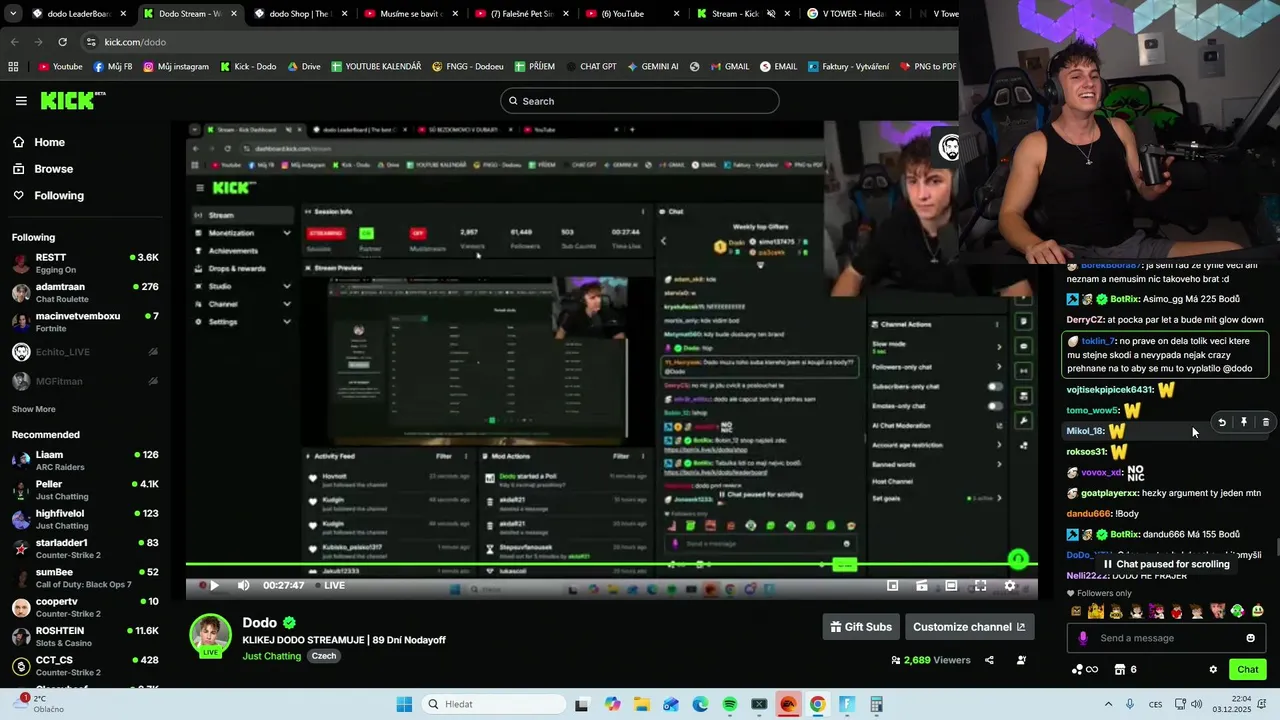Click the Gift Subs button
This screenshot has height=720, width=1280.
[861, 627]
